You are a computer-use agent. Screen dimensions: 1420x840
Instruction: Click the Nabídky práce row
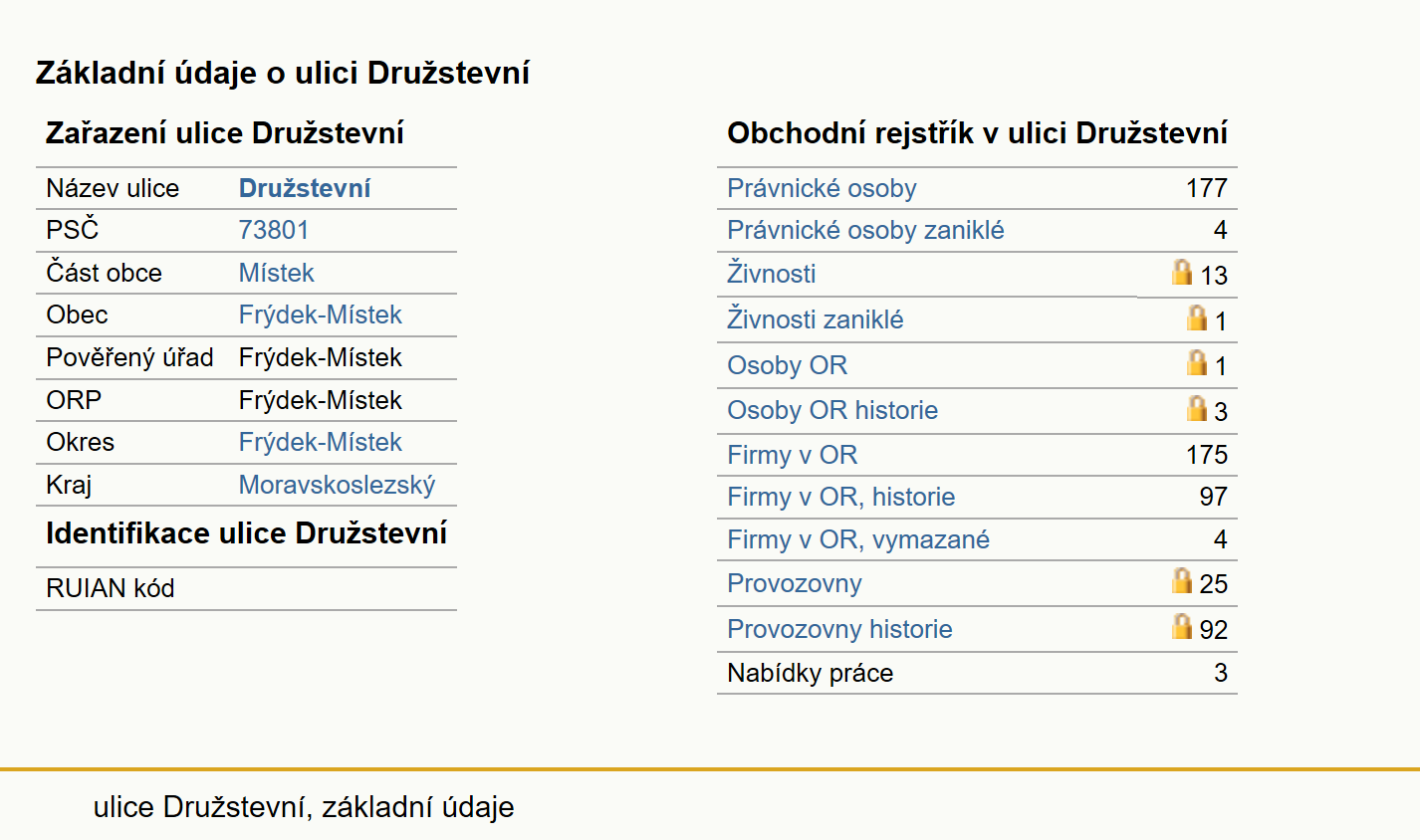(977, 673)
